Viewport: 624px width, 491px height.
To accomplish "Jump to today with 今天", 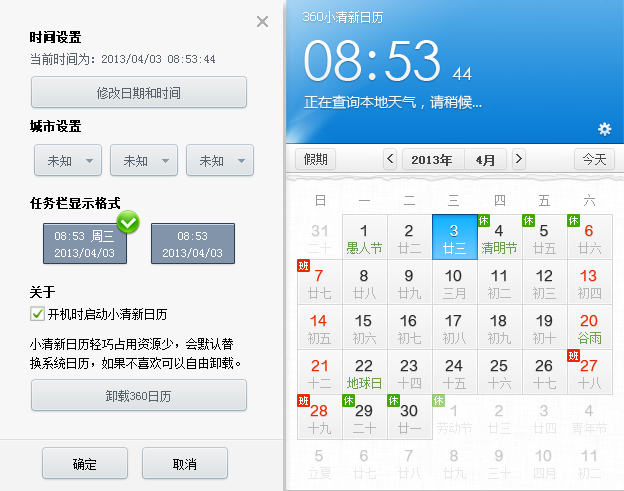I will [595, 159].
